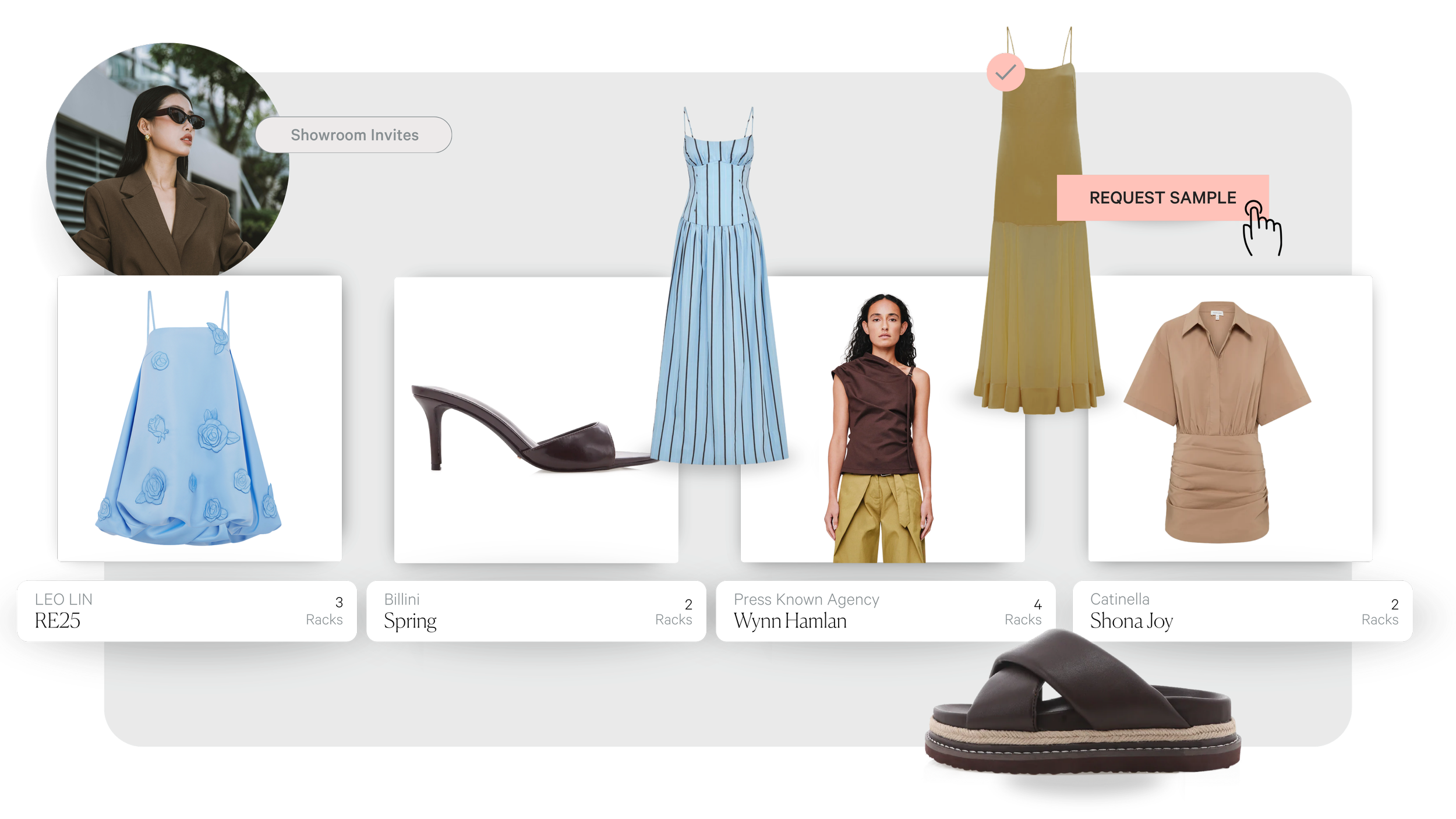The width and height of the screenshot is (1456, 819).
Task: Open the Showroom Invites pill
Action: pos(354,135)
